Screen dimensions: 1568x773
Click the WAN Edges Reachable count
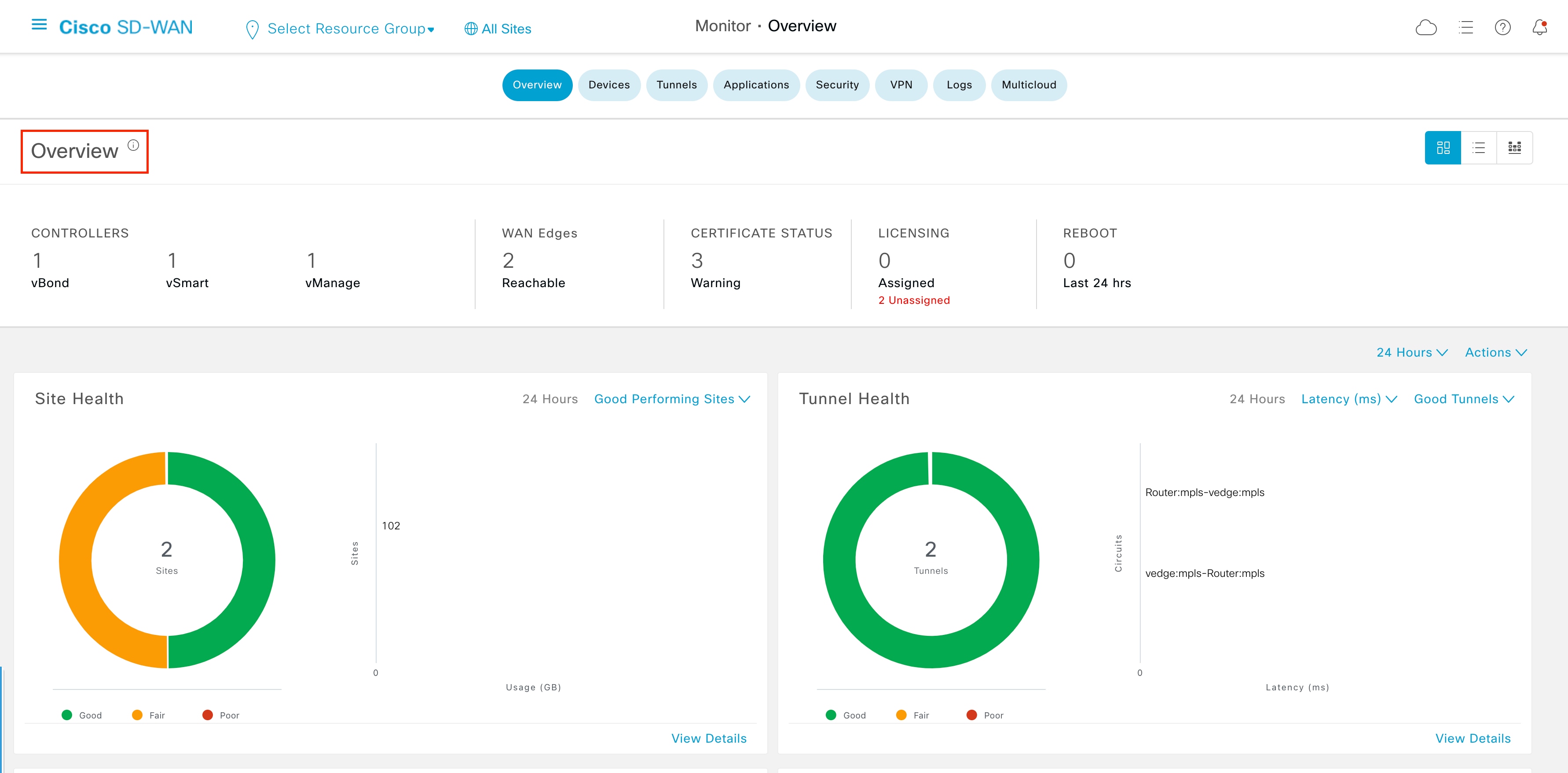(x=508, y=260)
